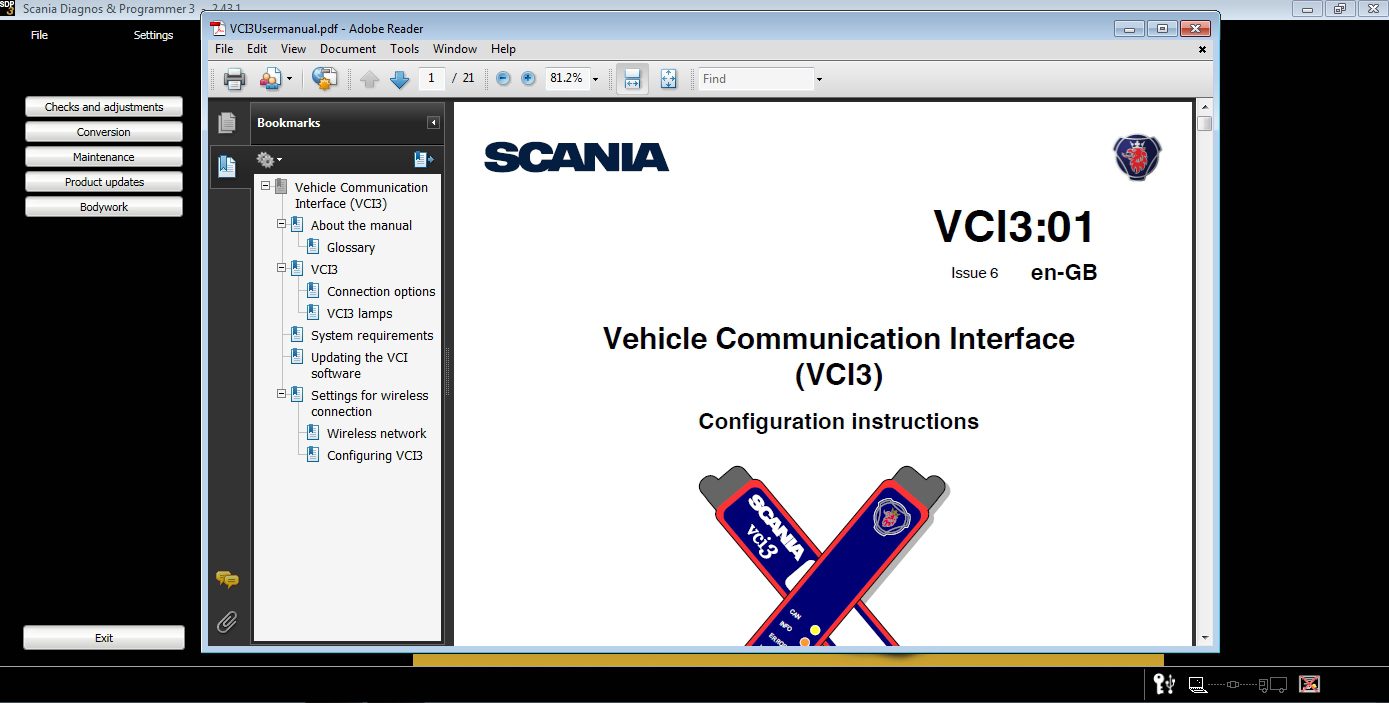Screen dimensions: 1389x703
Task: Click the previous page up arrow icon
Action: point(369,78)
